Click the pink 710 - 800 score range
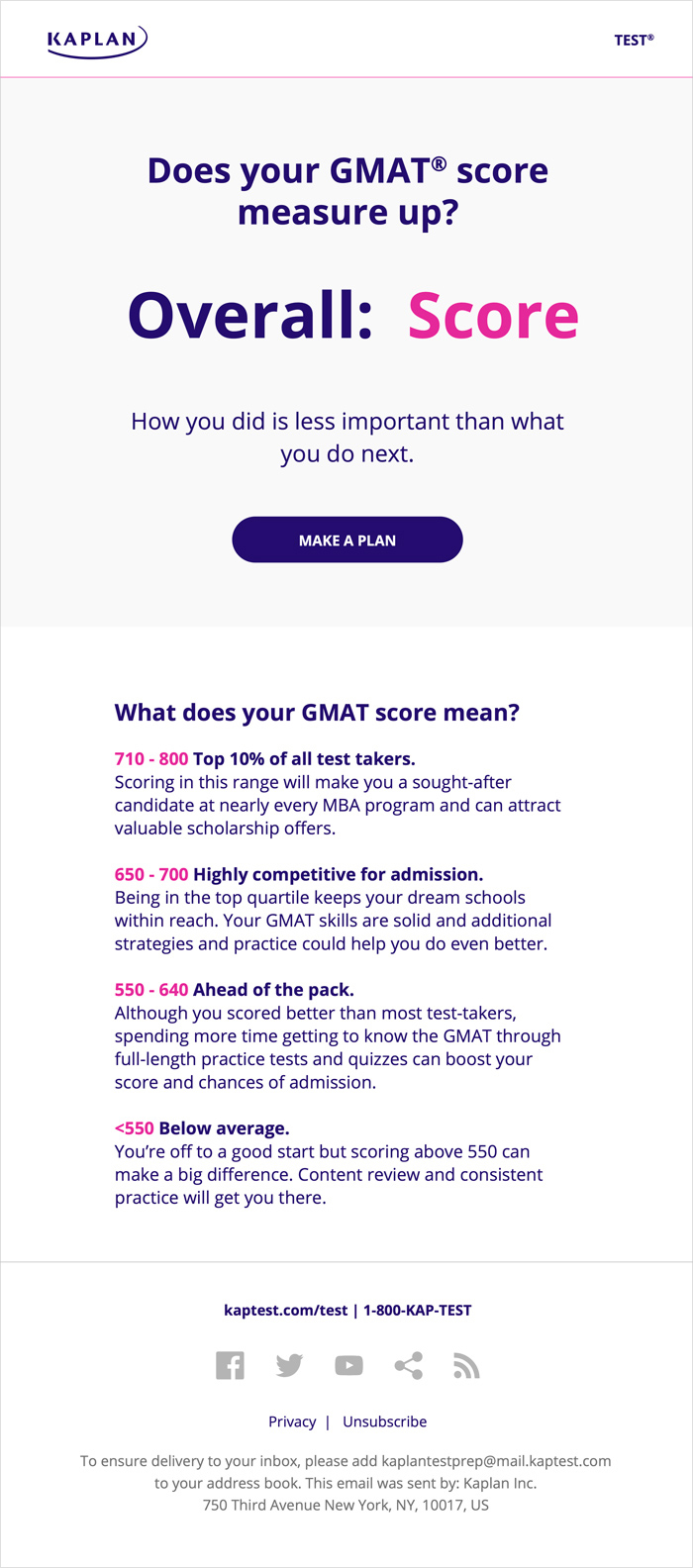 coord(151,759)
